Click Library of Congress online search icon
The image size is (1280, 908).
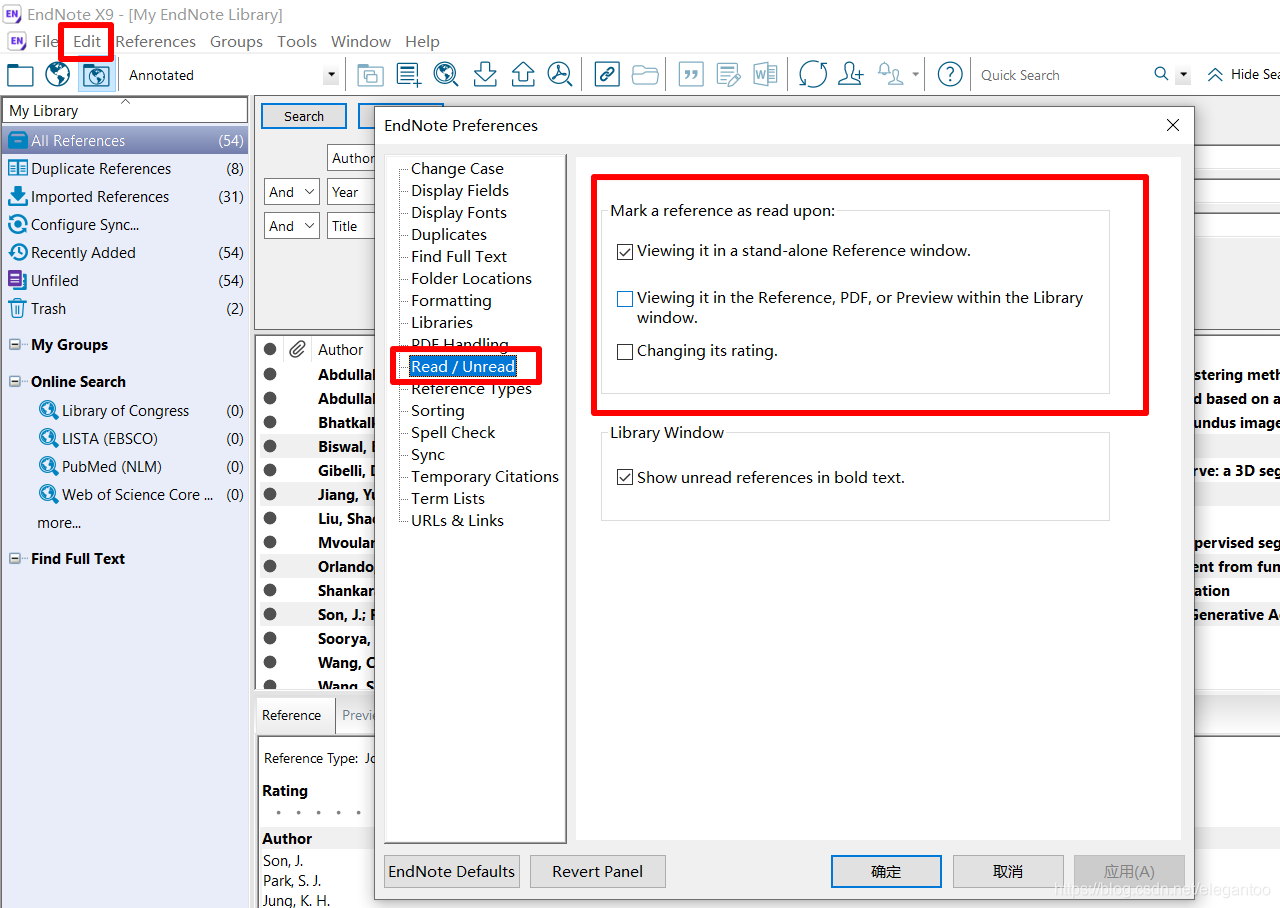click(x=48, y=410)
